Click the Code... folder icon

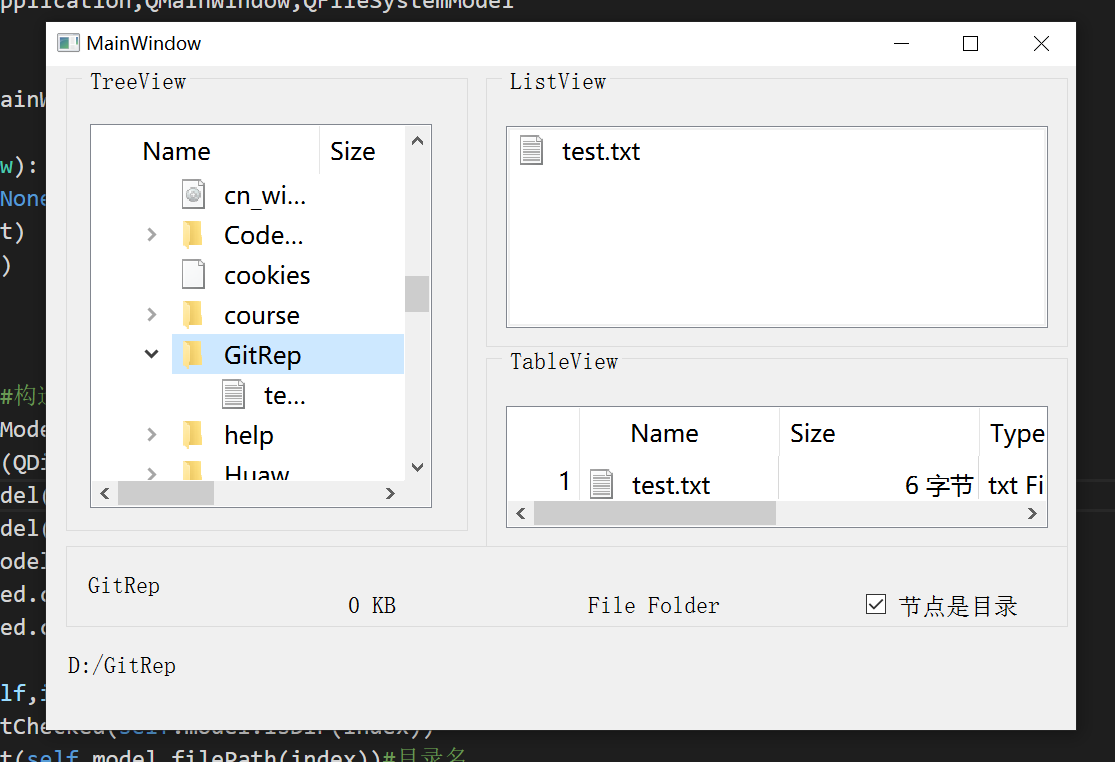tap(193, 235)
